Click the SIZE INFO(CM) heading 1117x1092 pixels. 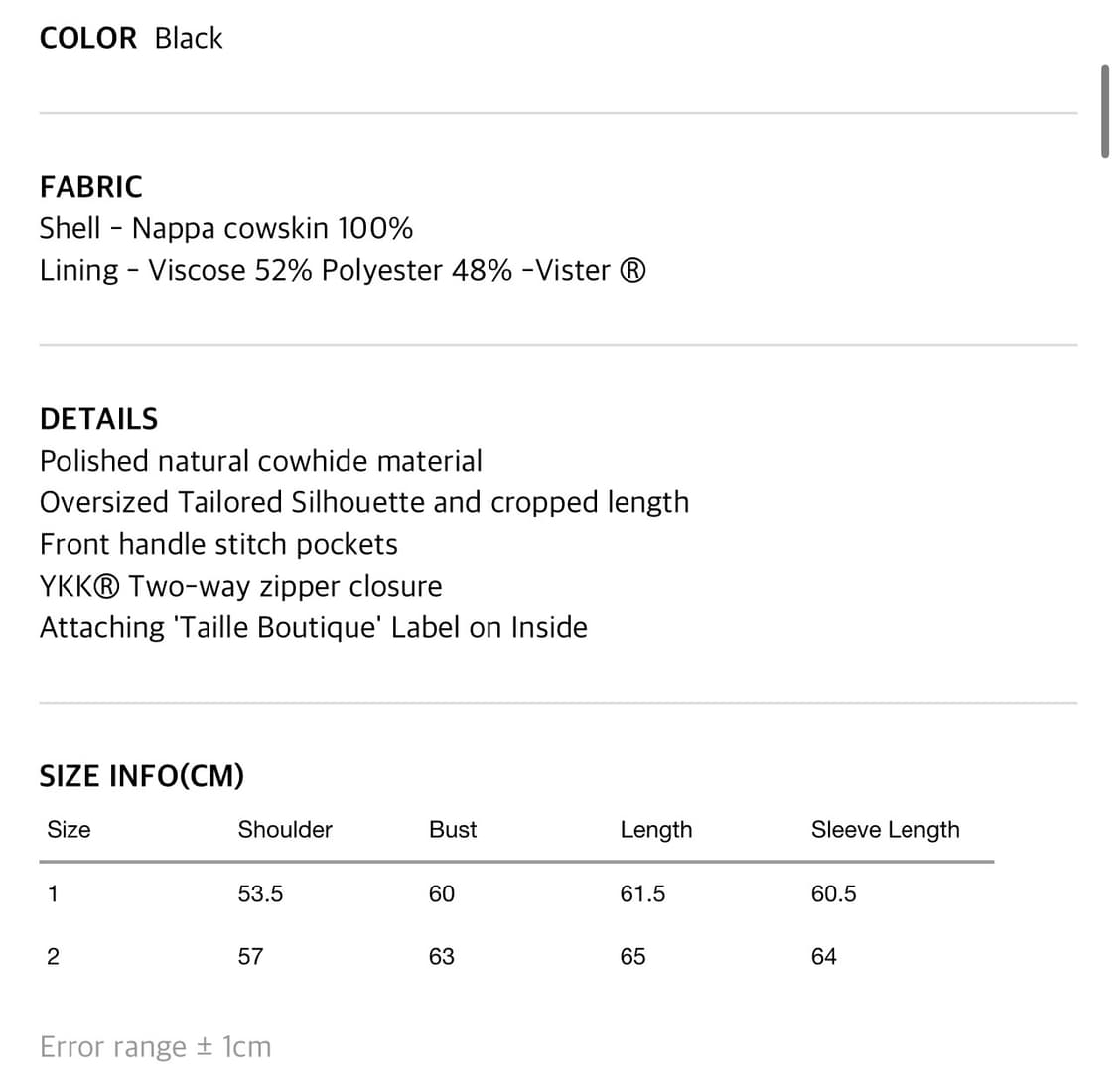point(142,776)
